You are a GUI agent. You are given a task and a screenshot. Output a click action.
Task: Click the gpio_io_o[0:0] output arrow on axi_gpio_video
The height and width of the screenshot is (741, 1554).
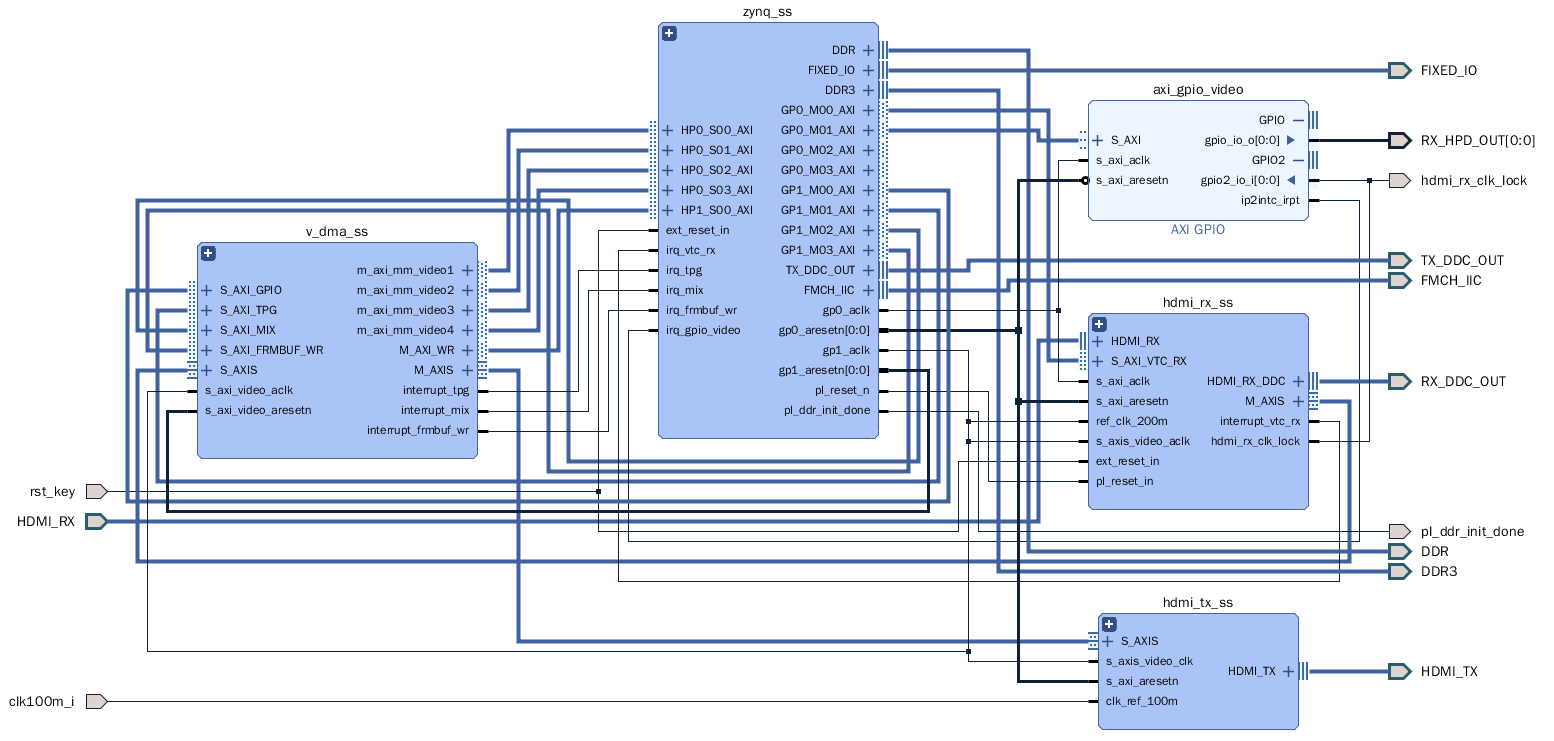[x=1290, y=140]
